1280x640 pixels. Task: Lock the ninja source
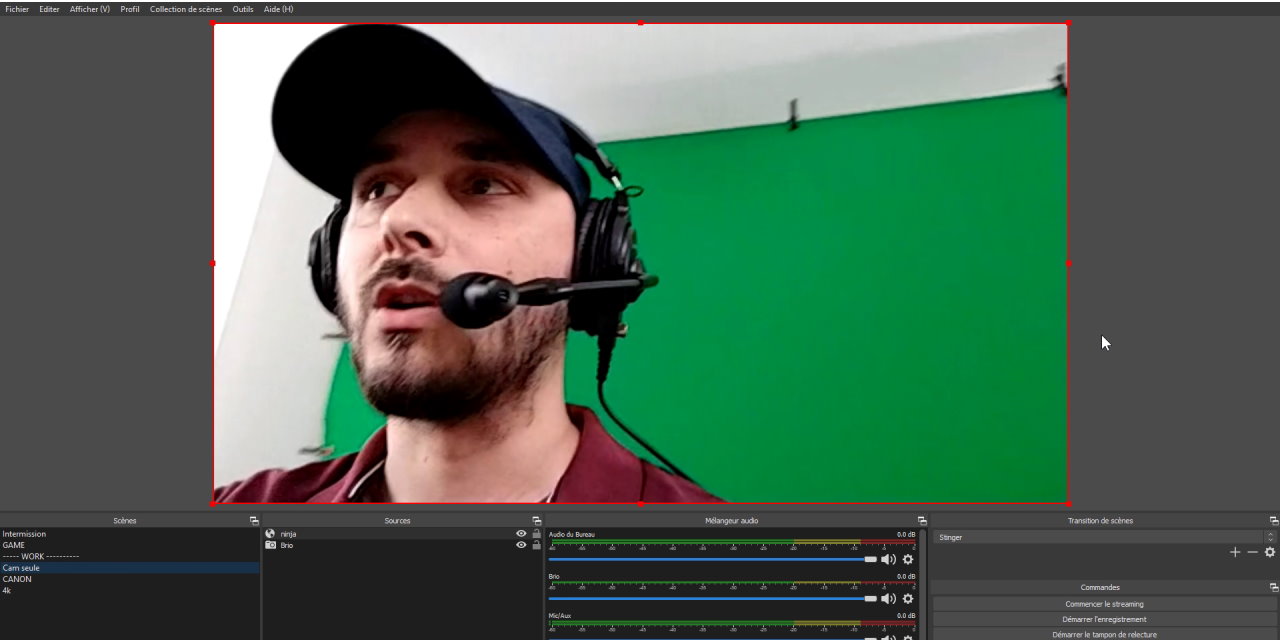[x=537, y=534]
